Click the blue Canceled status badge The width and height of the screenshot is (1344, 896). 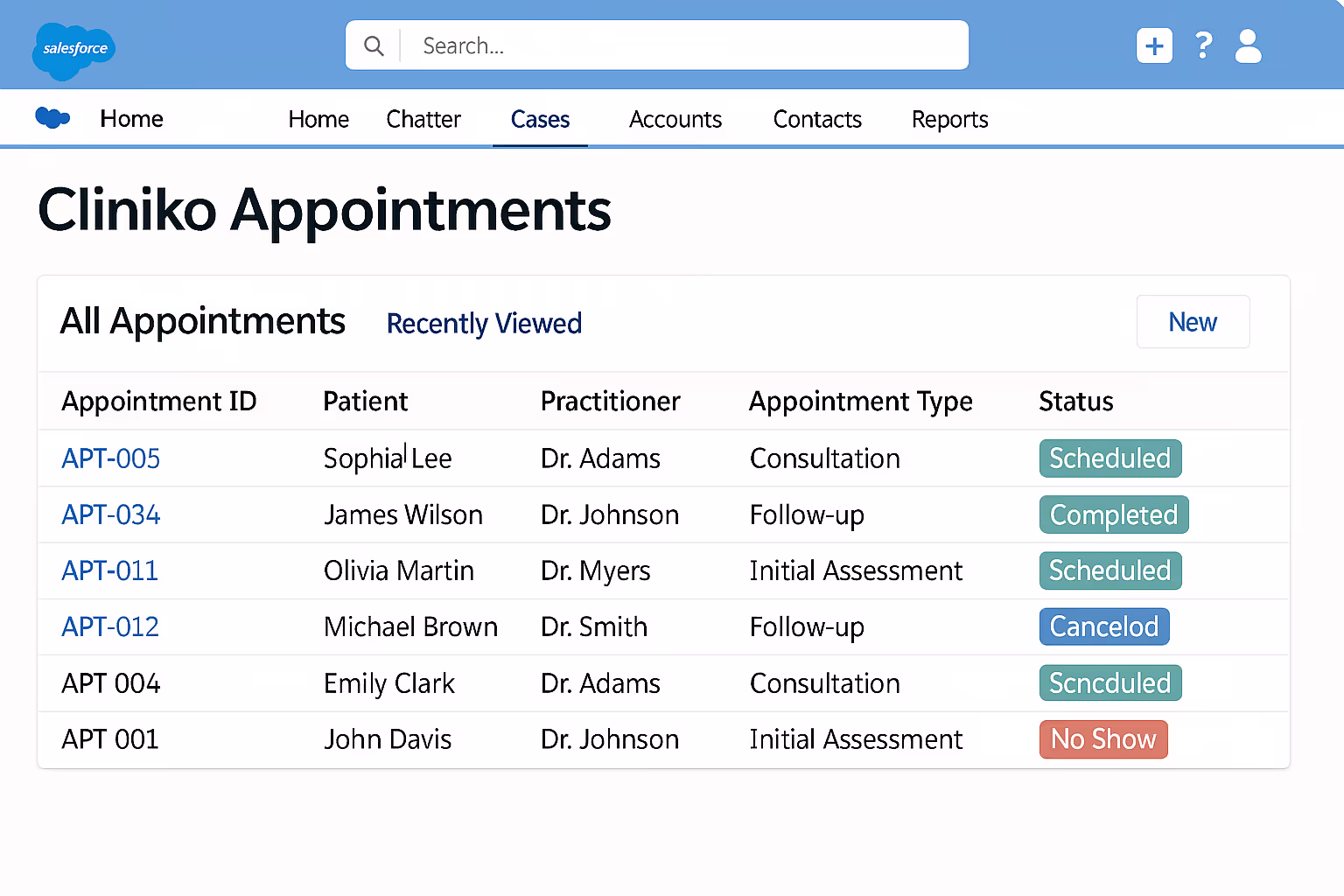click(x=1104, y=626)
